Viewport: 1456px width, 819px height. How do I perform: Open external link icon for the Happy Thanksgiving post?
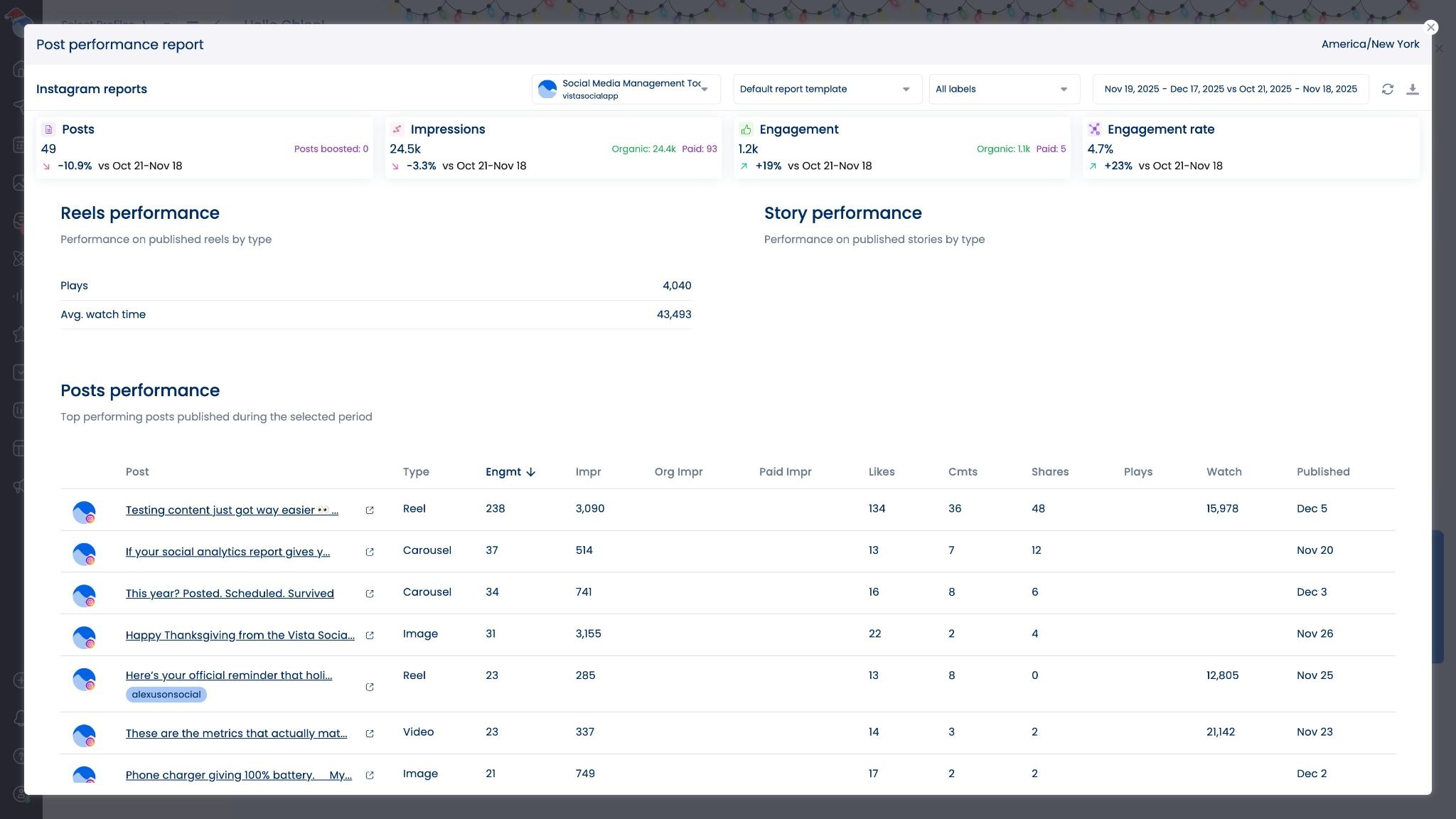[x=370, y=636]
